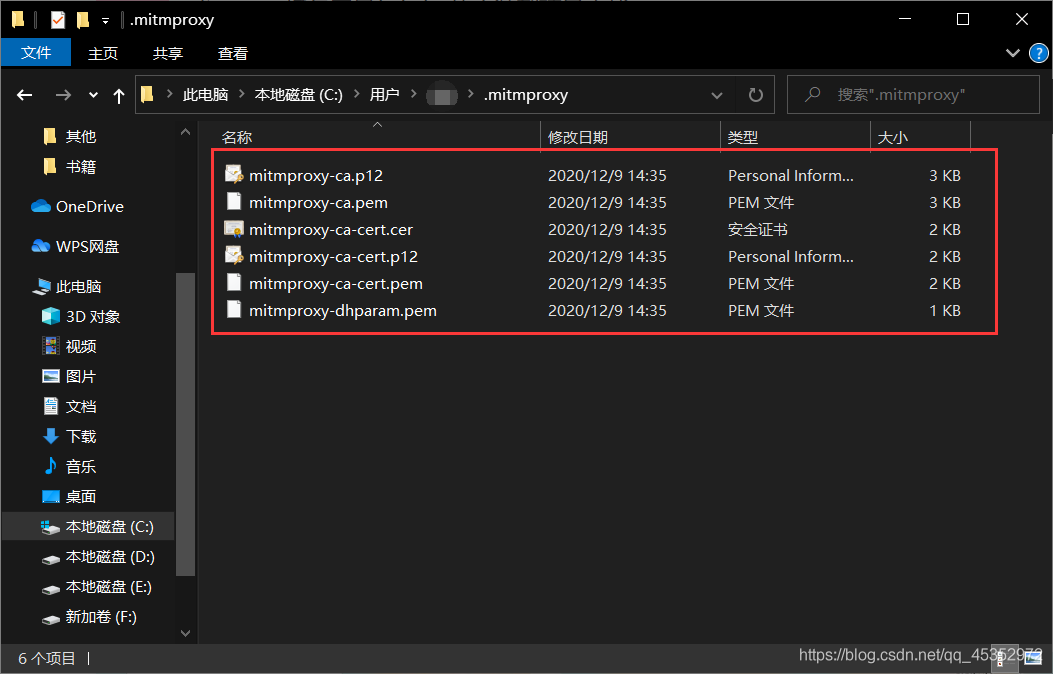Click the mitmproxy-ca.pem file icon
This screenshot has width=1053, height=674.
[x=234, y=201]
